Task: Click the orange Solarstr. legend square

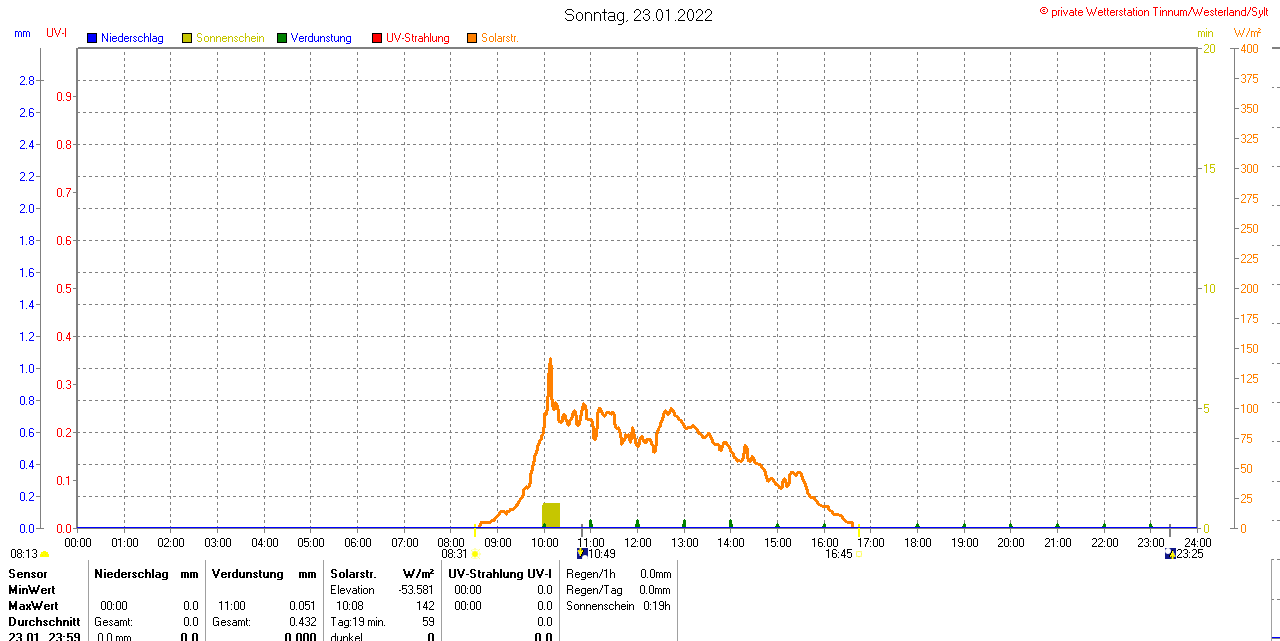Action: [472, 38]
